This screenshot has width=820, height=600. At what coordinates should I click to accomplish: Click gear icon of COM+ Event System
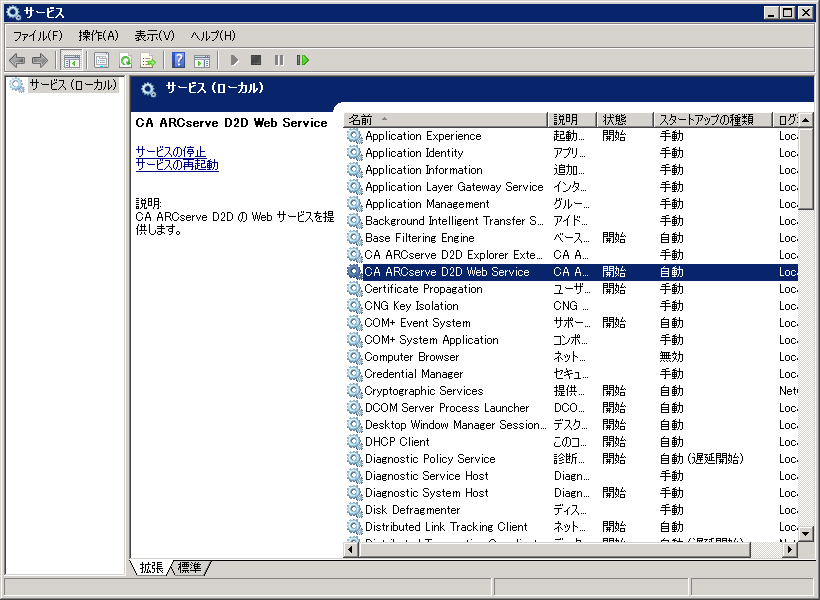point(354,323)
